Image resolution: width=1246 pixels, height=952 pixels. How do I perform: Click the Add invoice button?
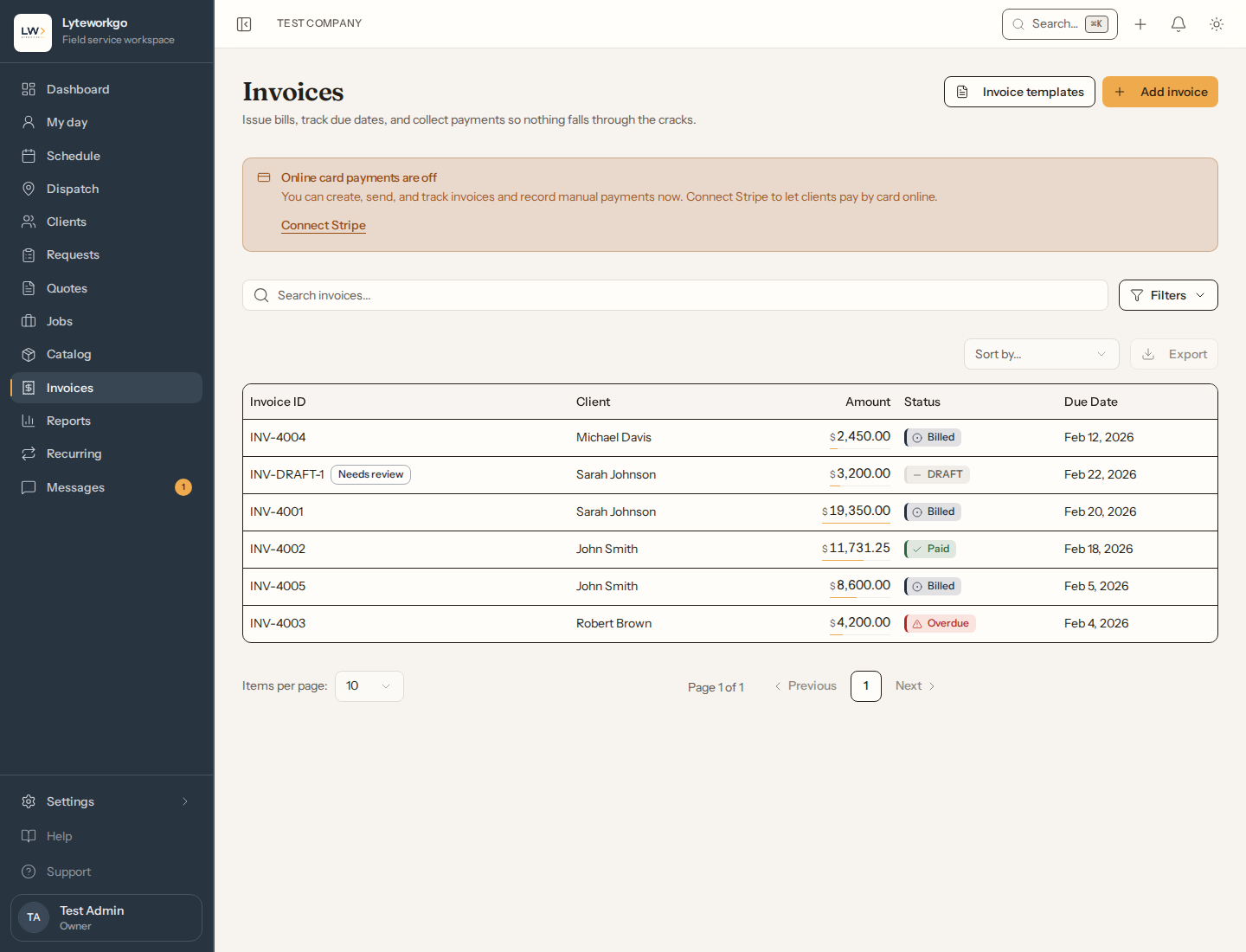tap(1160, 92)
